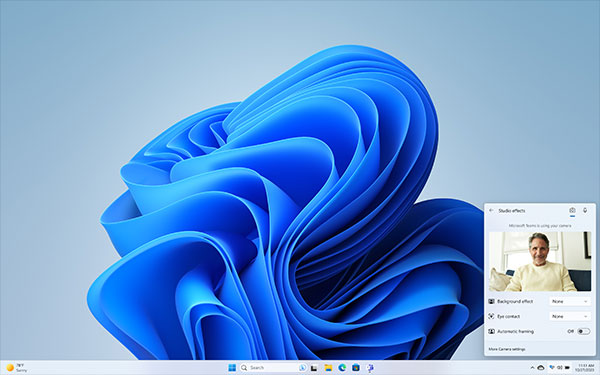Switch to microphone effects tab

[585, 210]
